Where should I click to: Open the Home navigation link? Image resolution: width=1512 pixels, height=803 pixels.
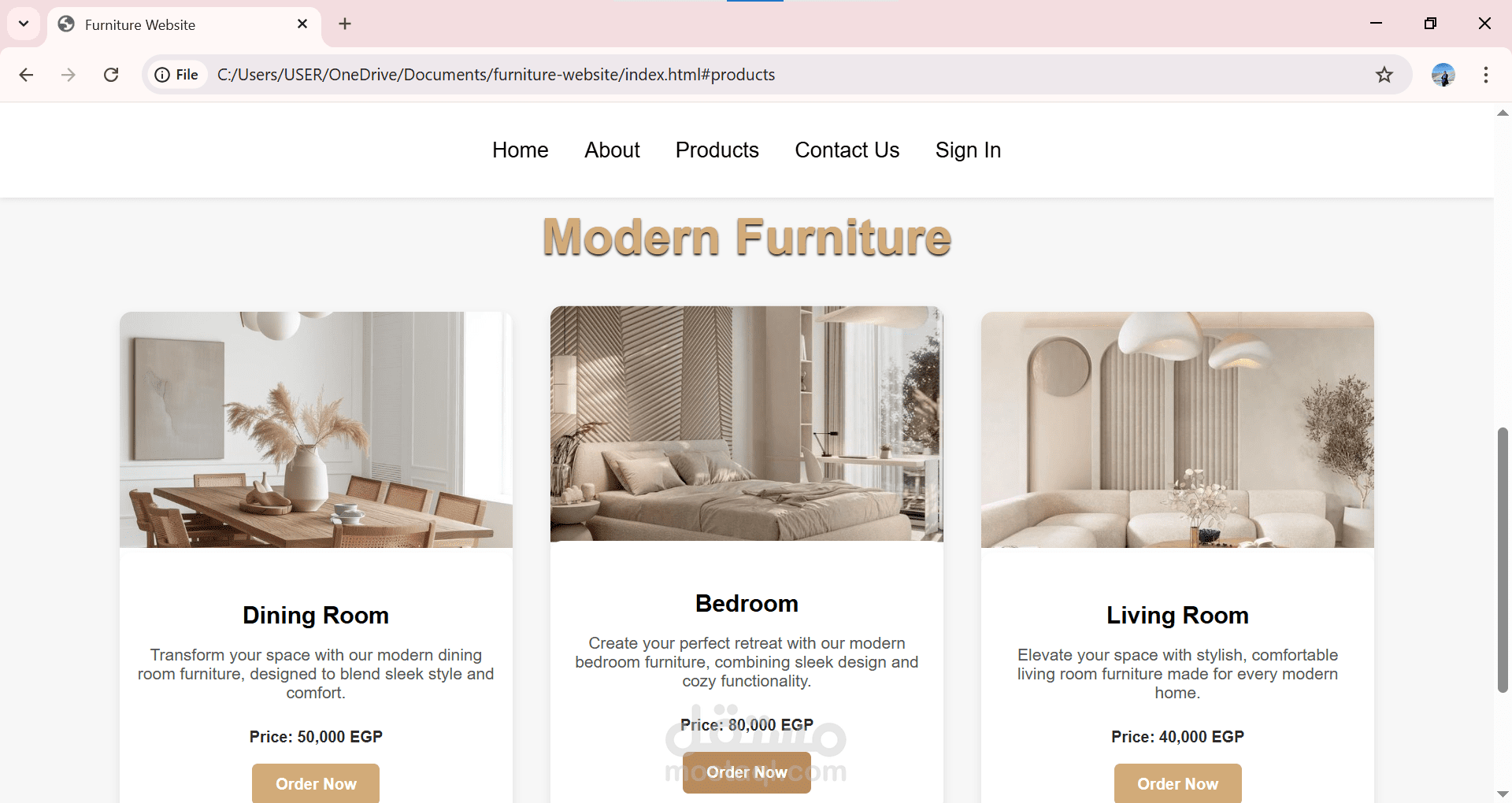520,150
